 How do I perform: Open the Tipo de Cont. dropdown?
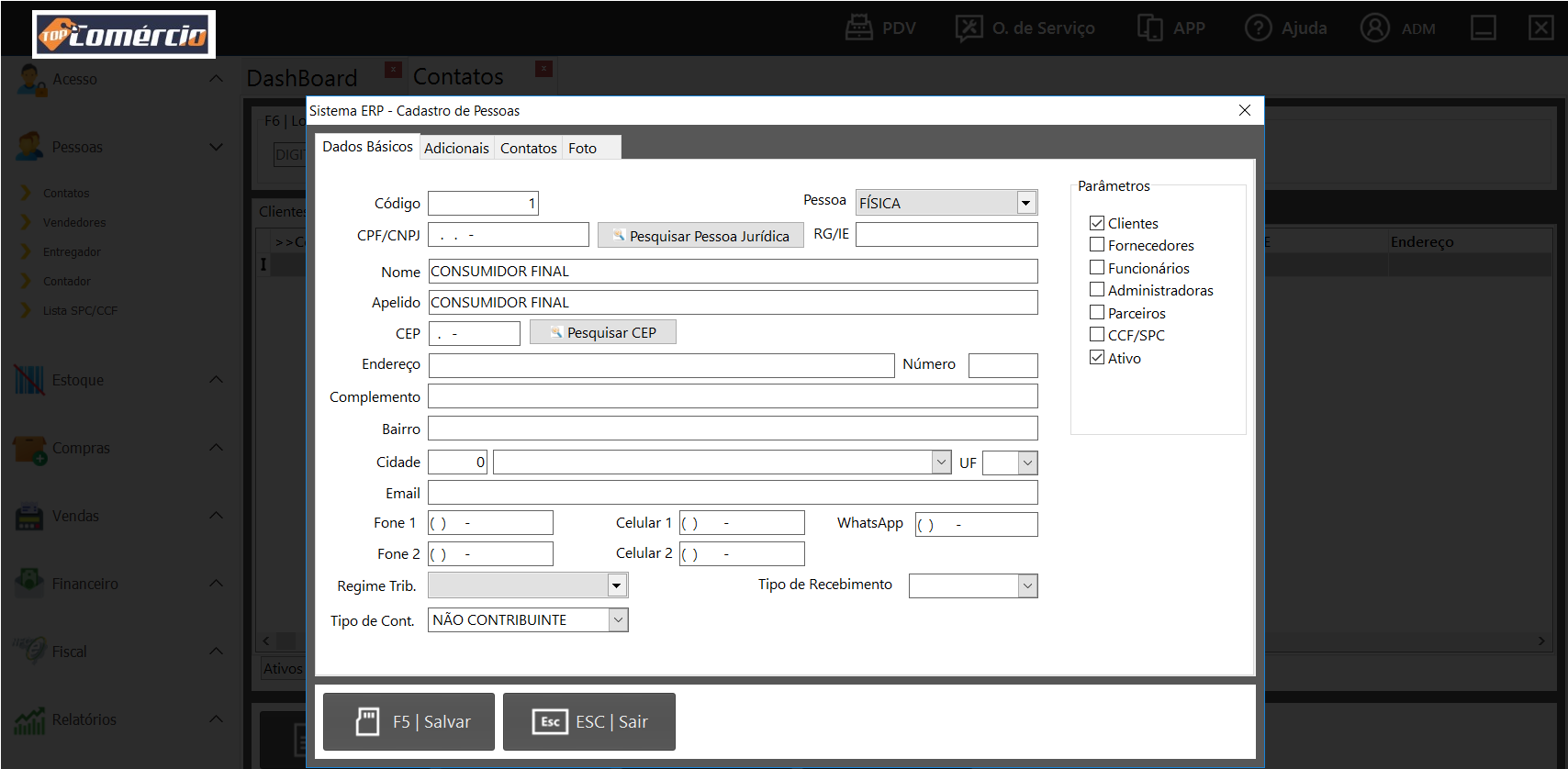click(x=618, y=620)
